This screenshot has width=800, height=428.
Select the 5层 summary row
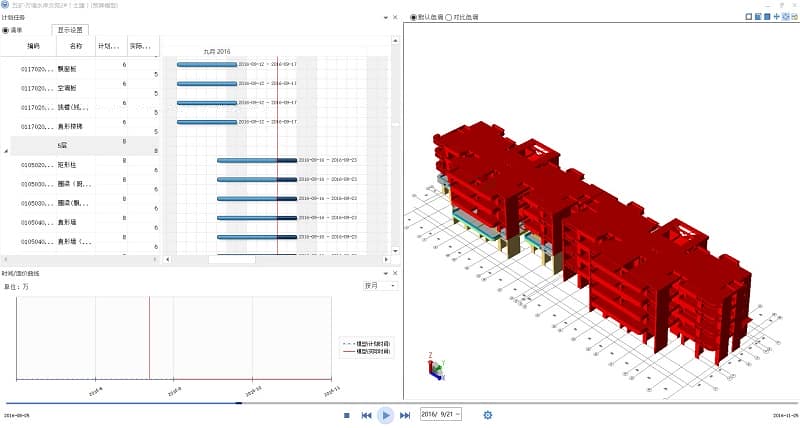[x=85, y=146]
